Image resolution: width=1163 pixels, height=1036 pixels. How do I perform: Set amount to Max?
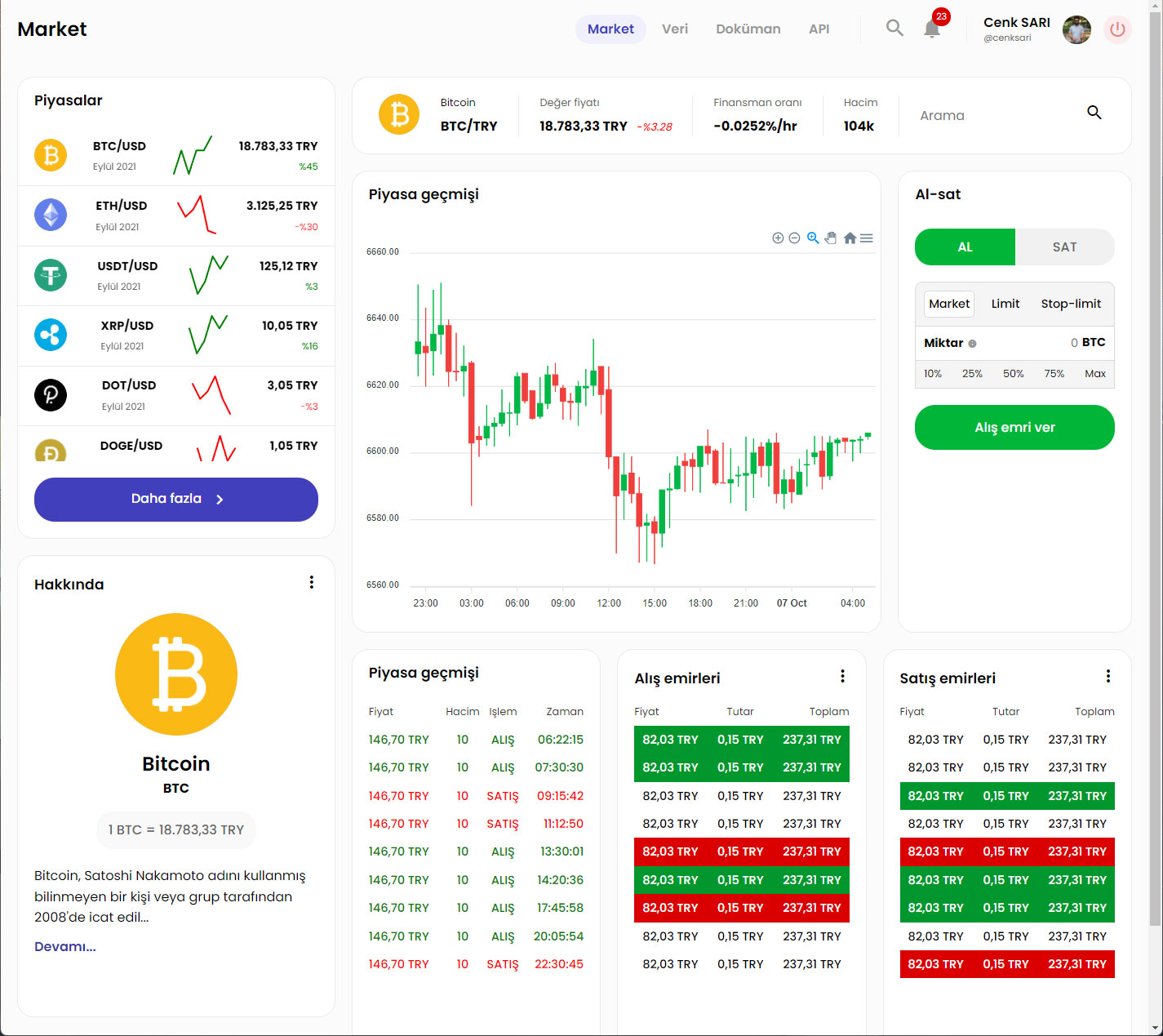[1095, 374]
